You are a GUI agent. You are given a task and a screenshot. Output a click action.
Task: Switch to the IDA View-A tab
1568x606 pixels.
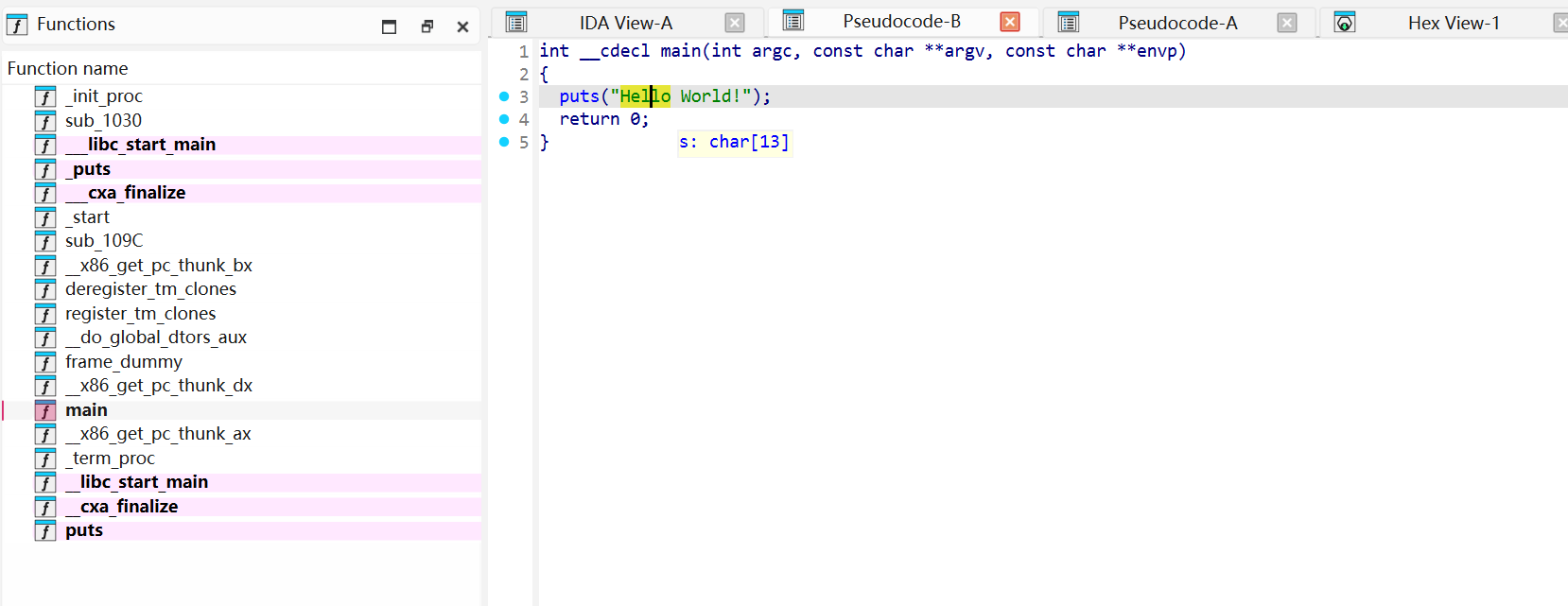point(626,23)
